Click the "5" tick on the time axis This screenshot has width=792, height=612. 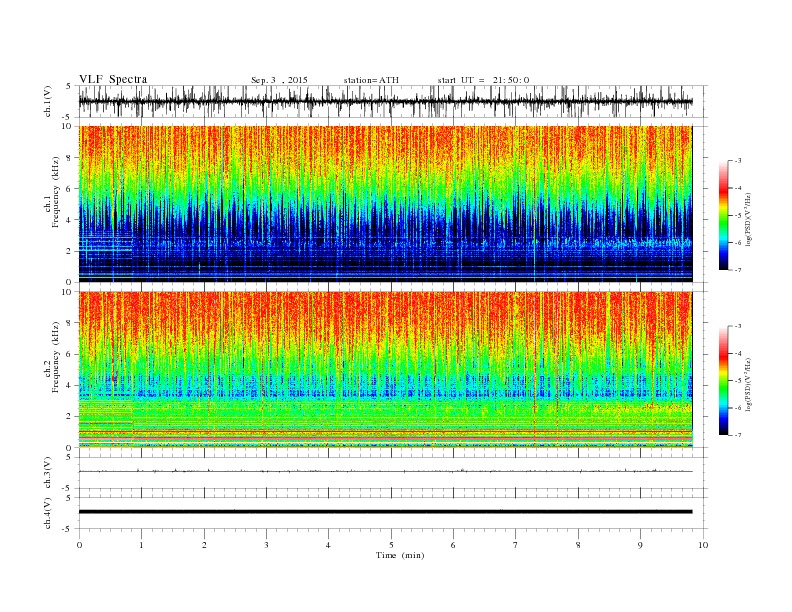[391, 545]
